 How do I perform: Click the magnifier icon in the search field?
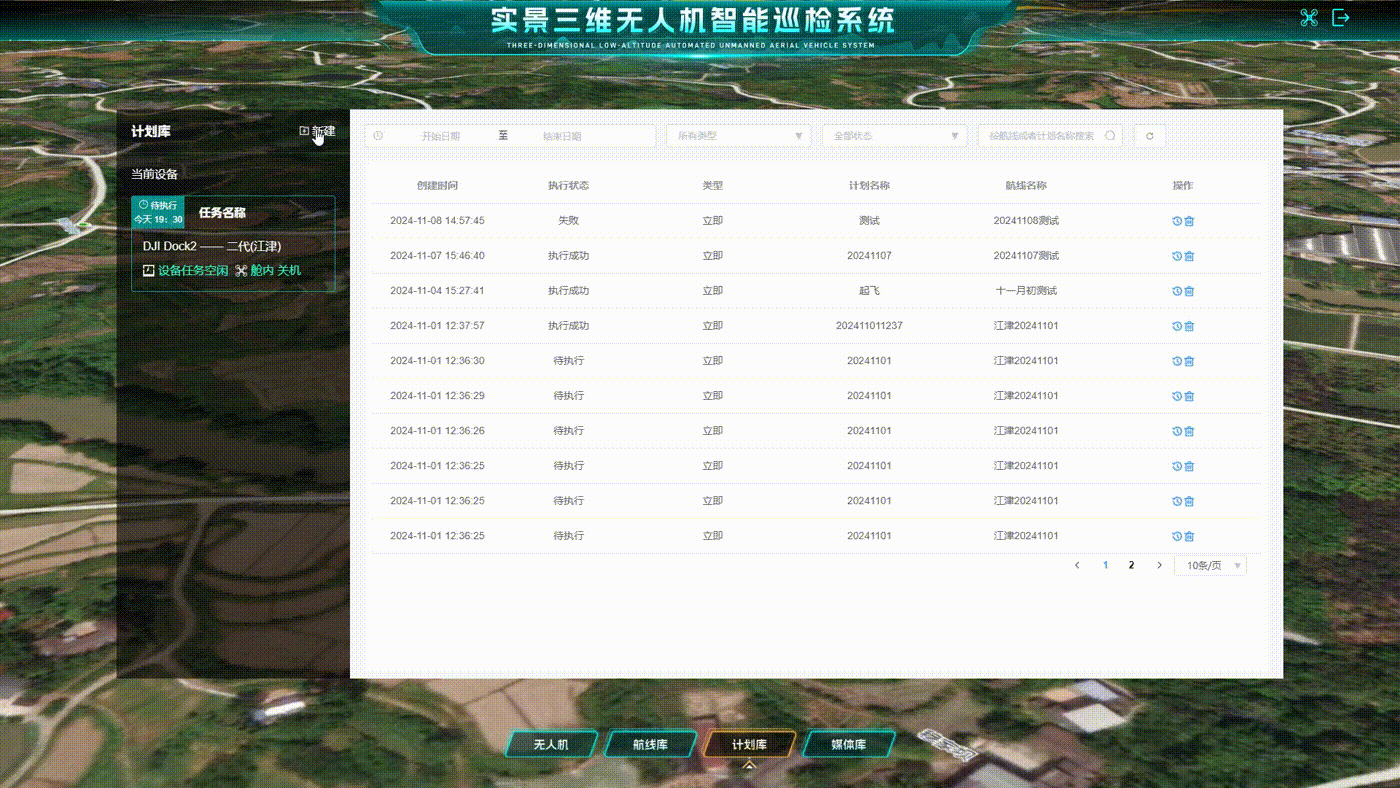tap(1110, 136)
